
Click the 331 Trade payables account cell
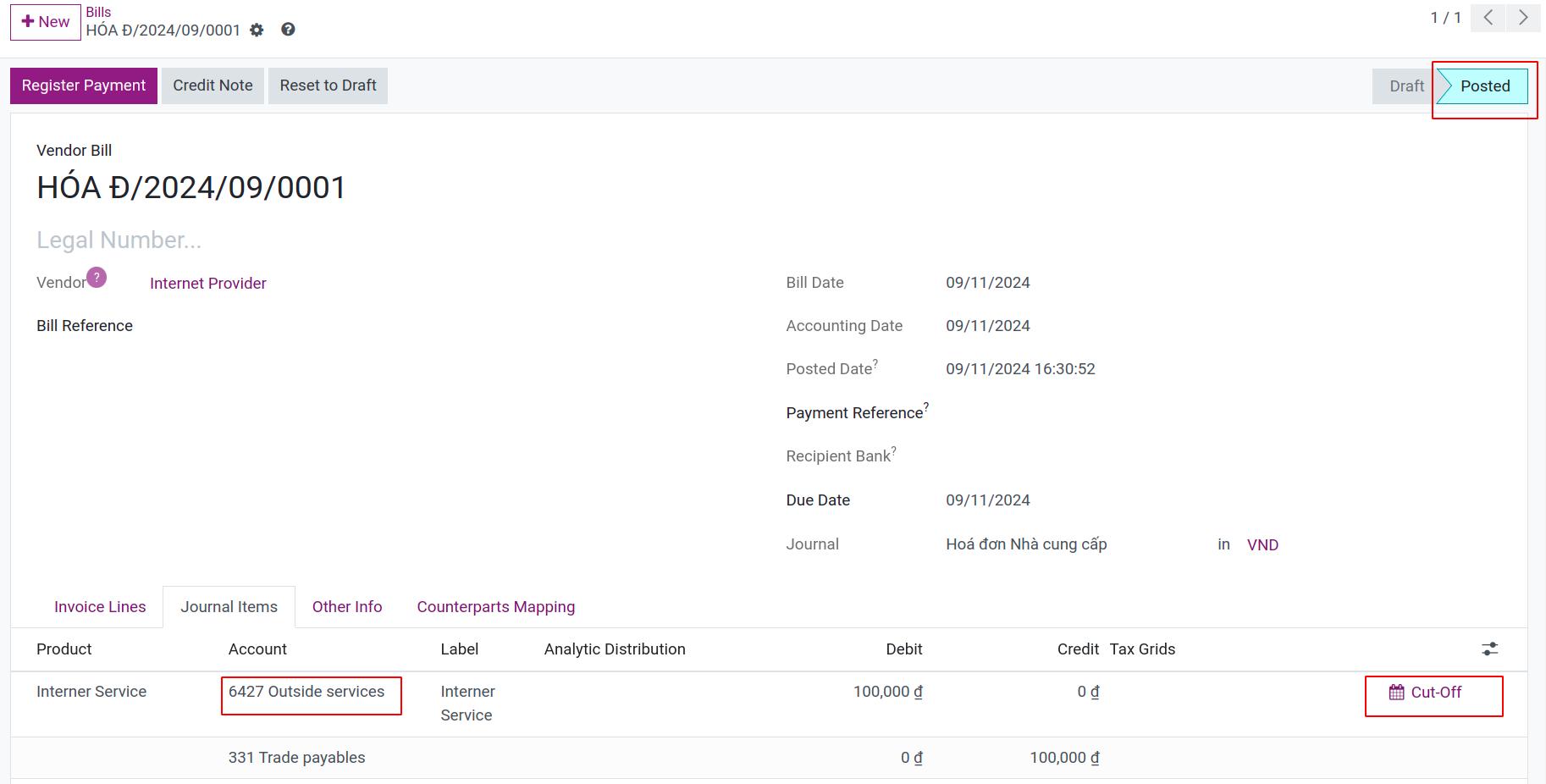click(x=296, y=758)
